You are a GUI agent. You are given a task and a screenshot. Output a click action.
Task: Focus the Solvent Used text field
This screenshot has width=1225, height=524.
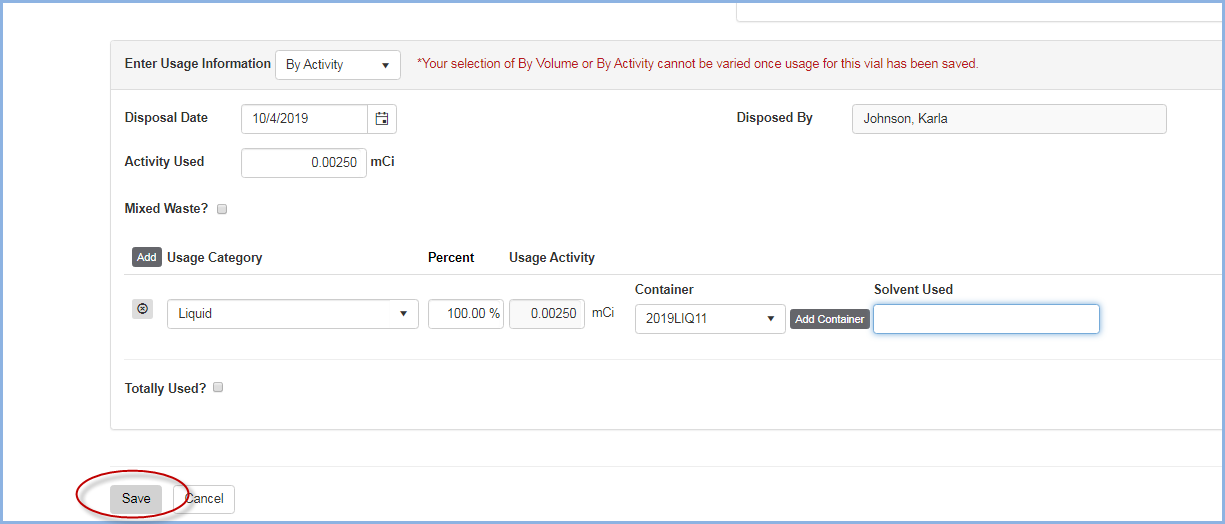(x=986, y=319)
